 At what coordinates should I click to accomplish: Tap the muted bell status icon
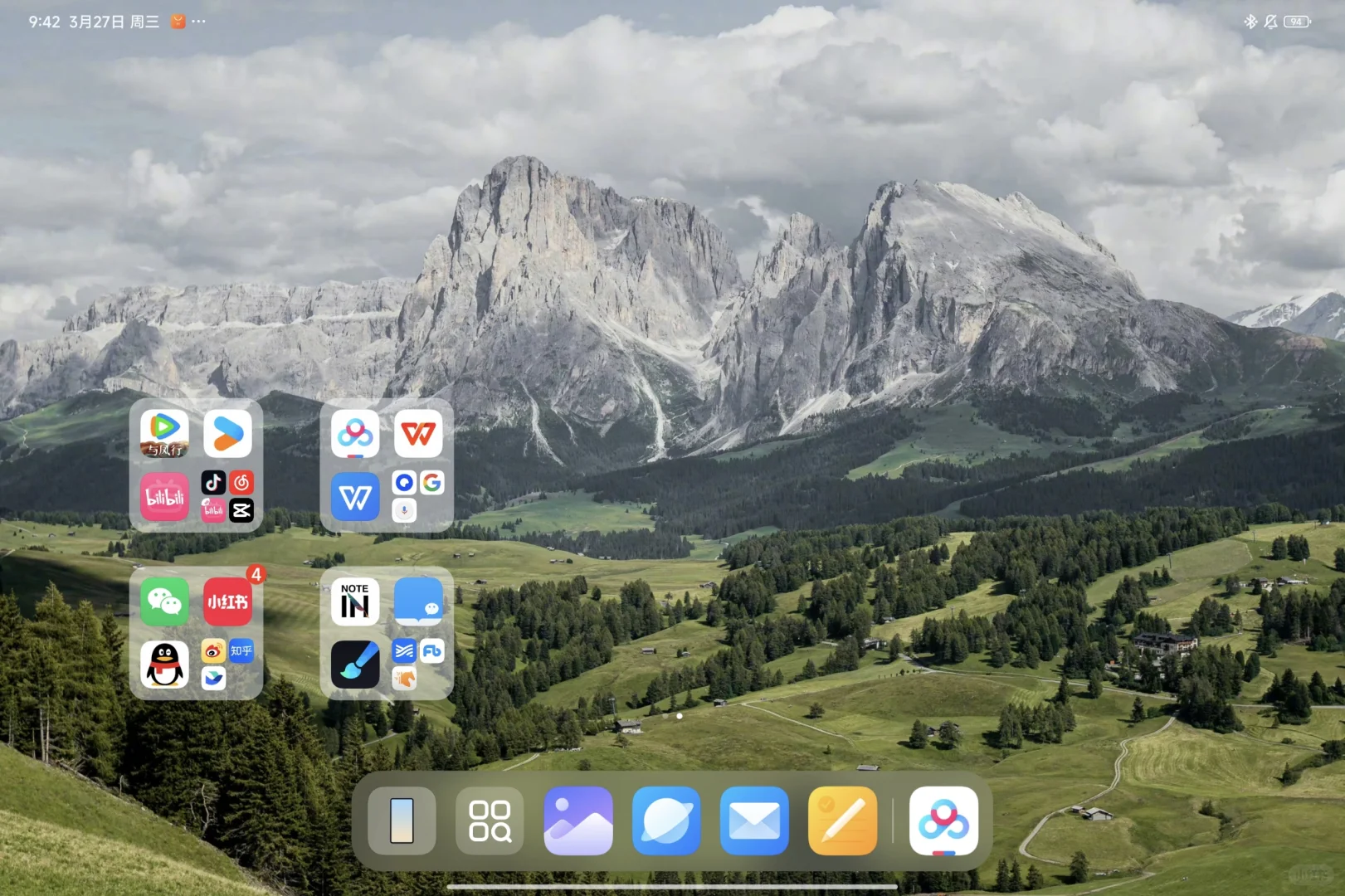1270,22
